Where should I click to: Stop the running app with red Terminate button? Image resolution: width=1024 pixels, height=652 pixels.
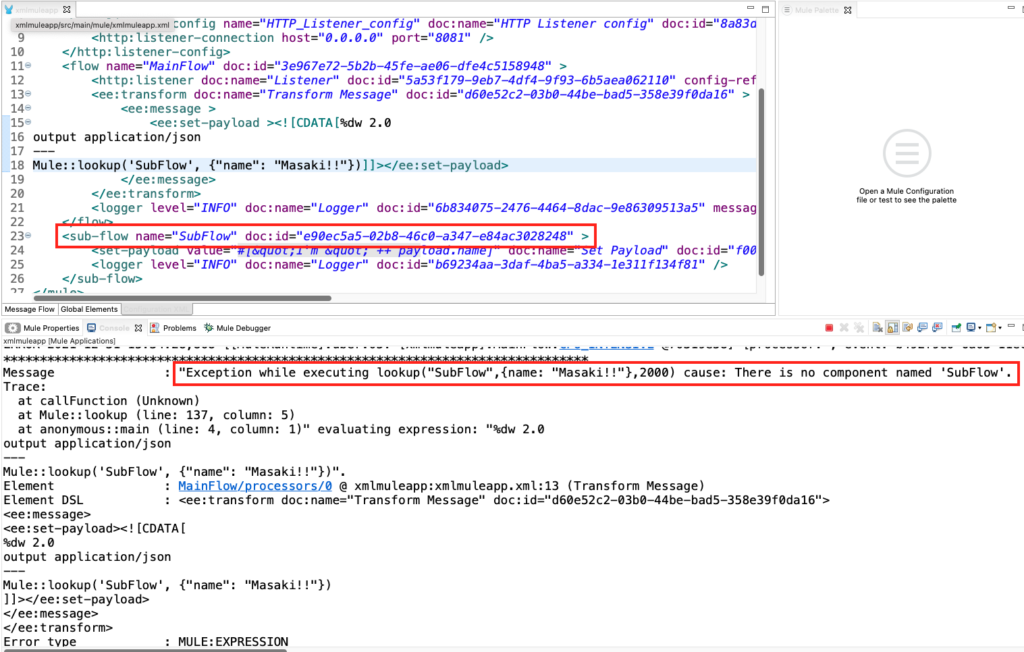(829, 328)
